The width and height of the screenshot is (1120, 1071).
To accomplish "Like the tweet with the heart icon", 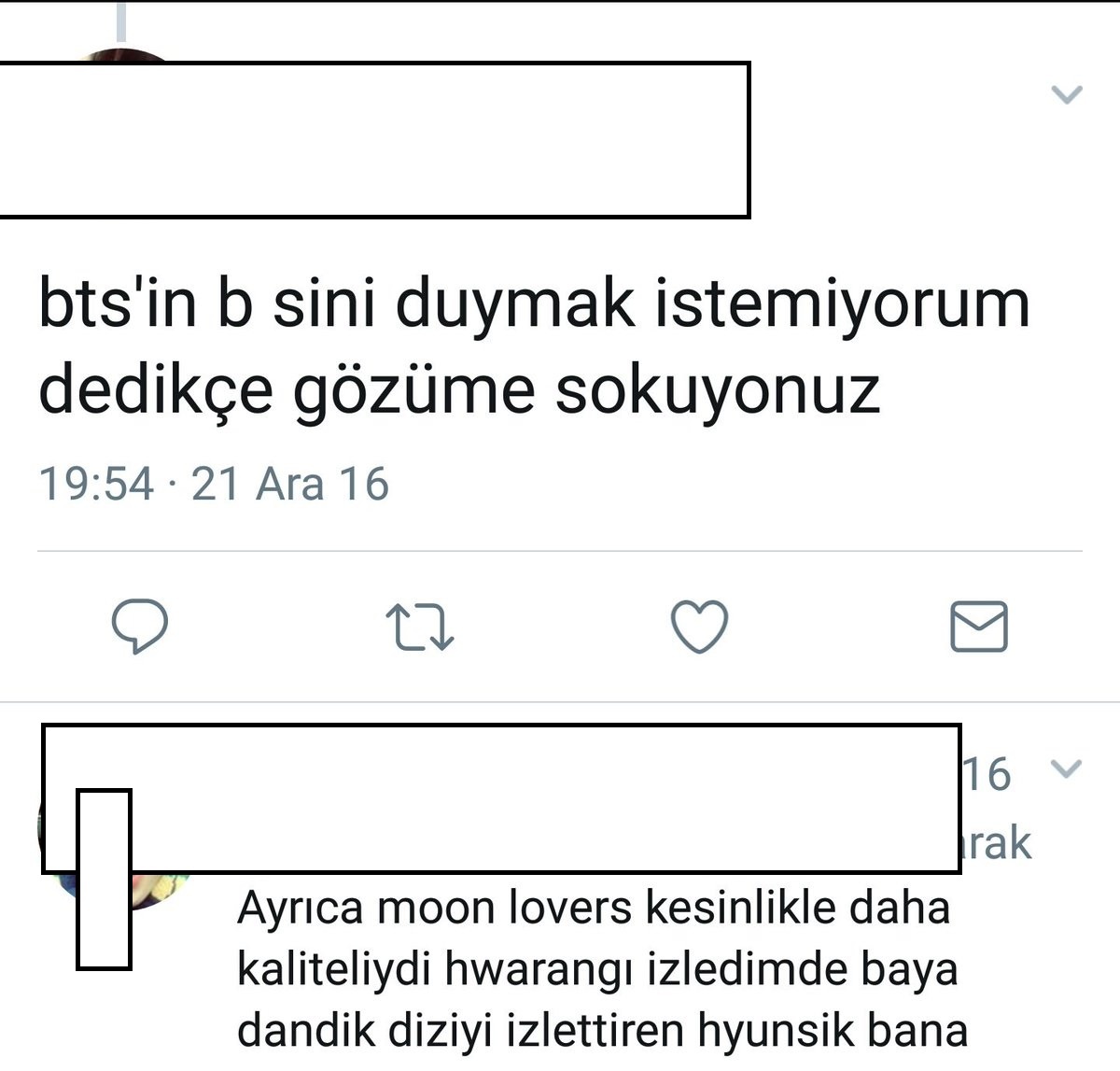I will [x=700, y=627].
